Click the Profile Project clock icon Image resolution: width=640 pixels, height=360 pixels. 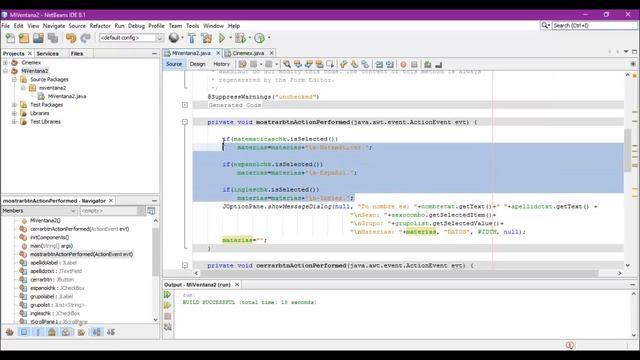(x=260, y=38)
